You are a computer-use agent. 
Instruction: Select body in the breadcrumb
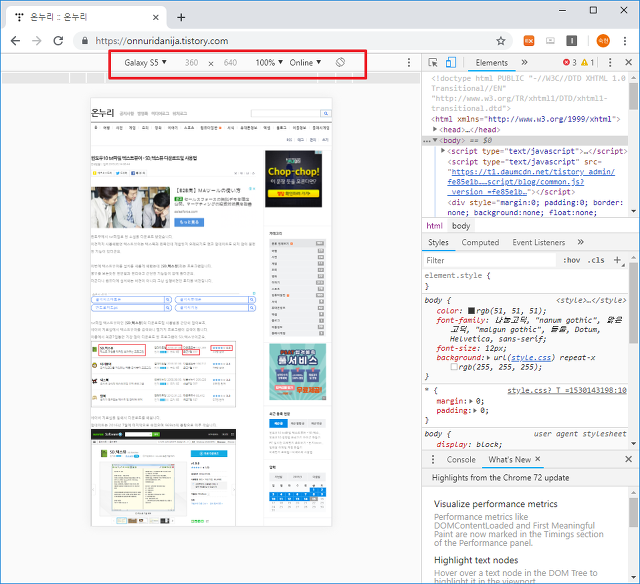(461, 226)
